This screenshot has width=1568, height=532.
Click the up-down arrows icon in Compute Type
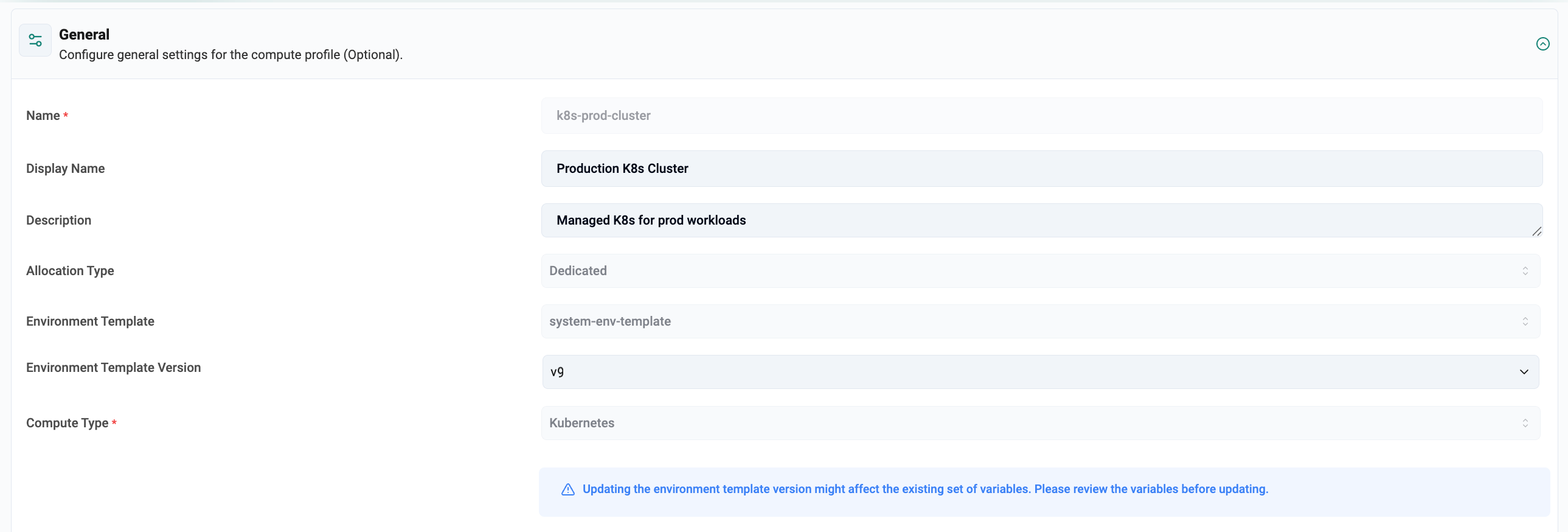[x=1525, y=424]
